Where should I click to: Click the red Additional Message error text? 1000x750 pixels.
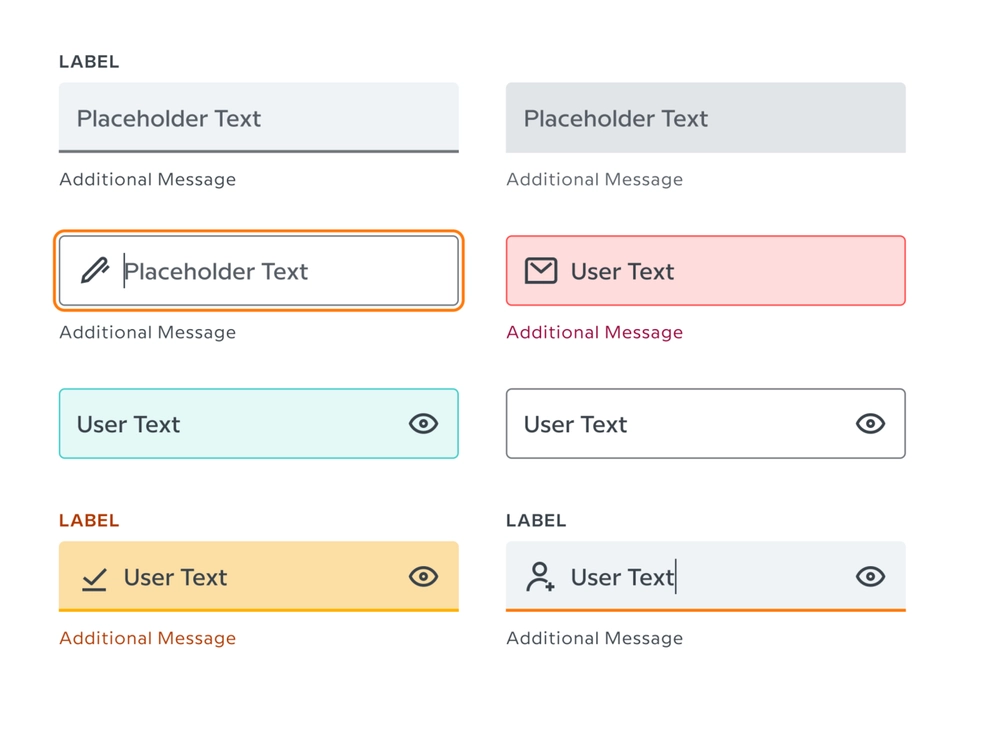(x=594, y=332)
